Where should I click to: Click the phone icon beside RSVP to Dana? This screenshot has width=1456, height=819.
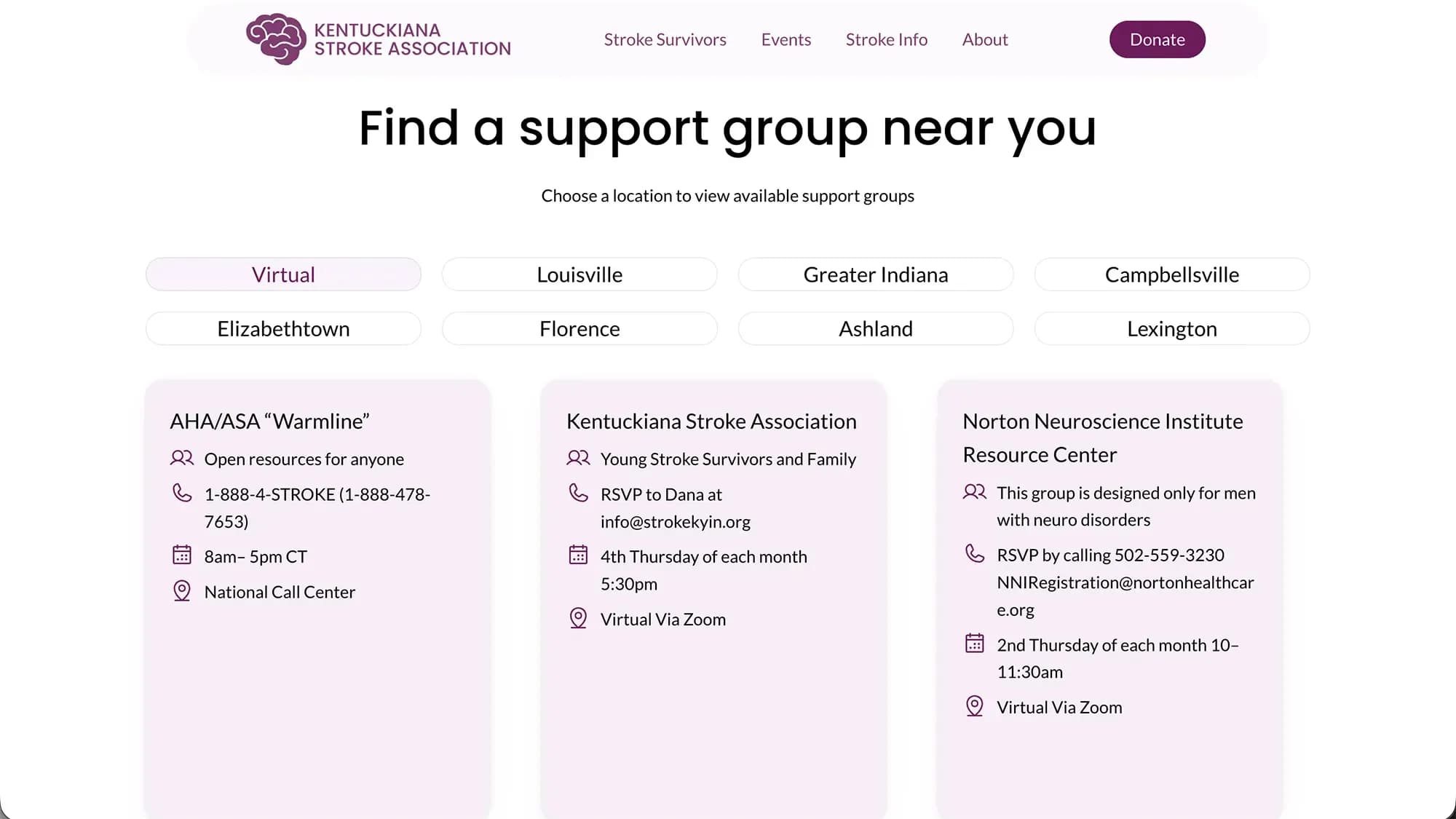[578, 493]
